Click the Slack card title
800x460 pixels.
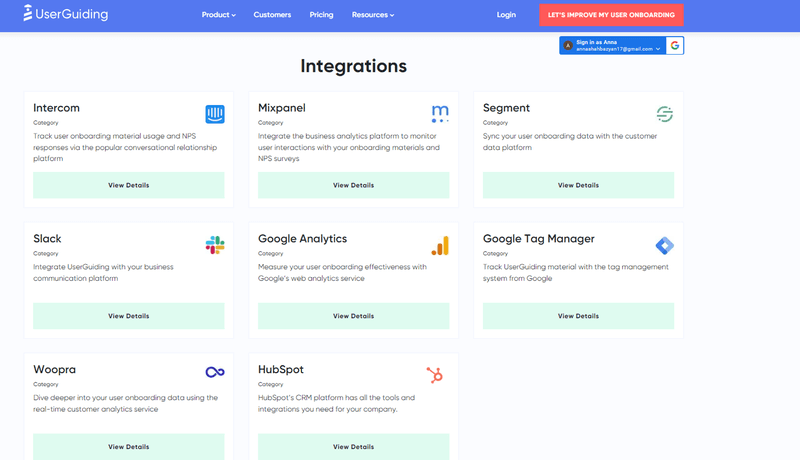[x=47, y=239]
